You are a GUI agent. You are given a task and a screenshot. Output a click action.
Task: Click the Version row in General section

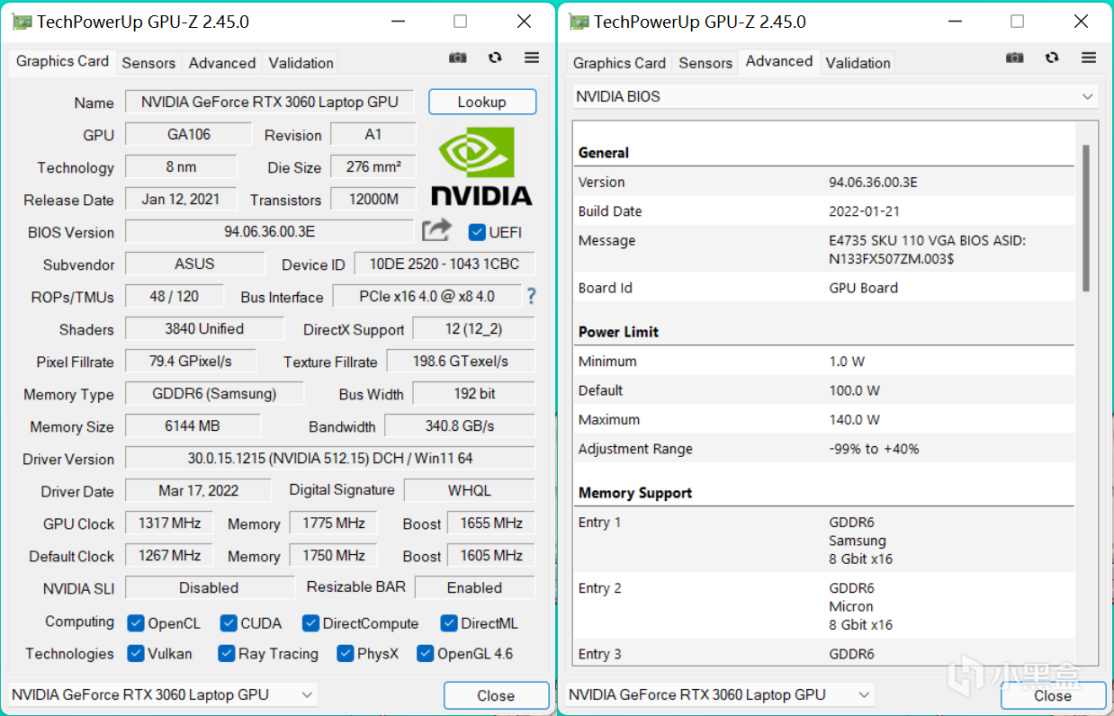point(824,182)
